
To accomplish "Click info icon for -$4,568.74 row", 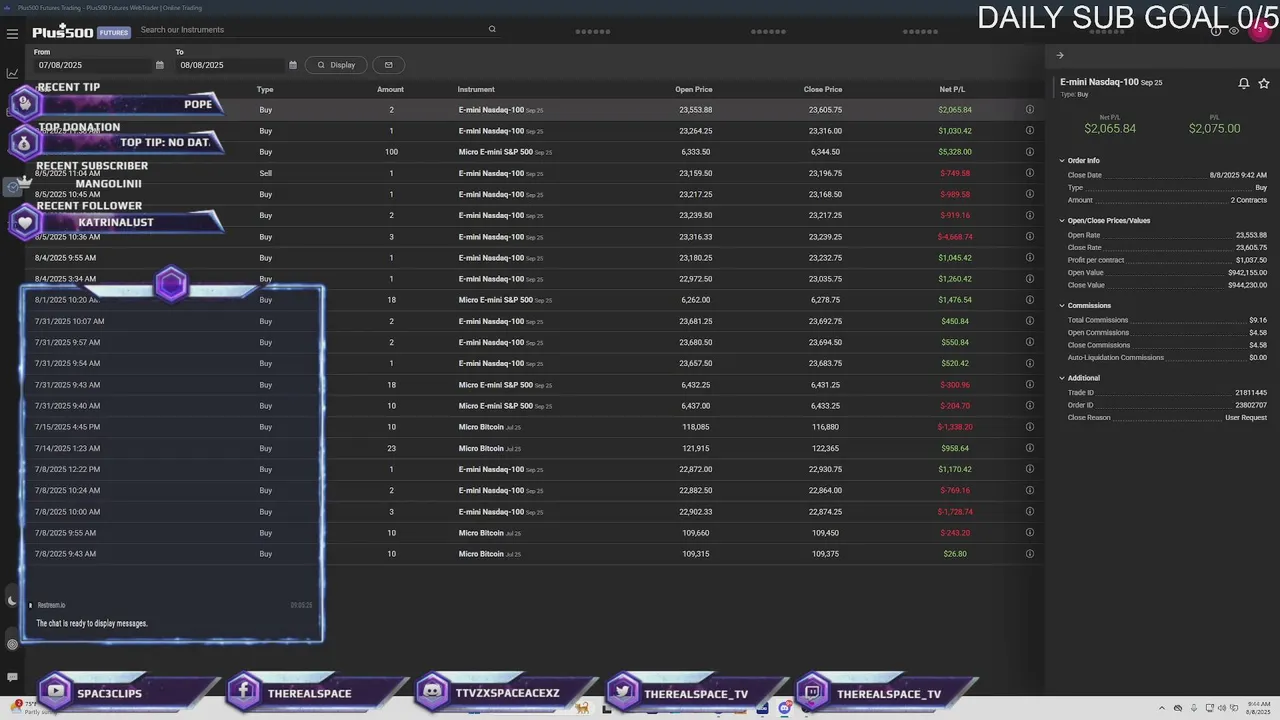I will click(1030, 237).
